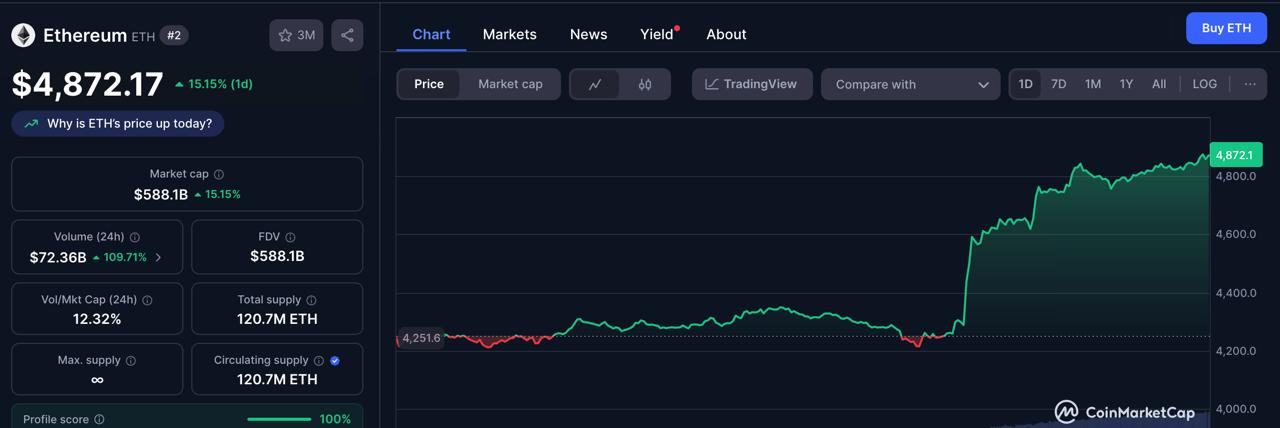Open TradingView chart mode
The height and width of the screenshot is (428, 1280).
coord(751,84)
